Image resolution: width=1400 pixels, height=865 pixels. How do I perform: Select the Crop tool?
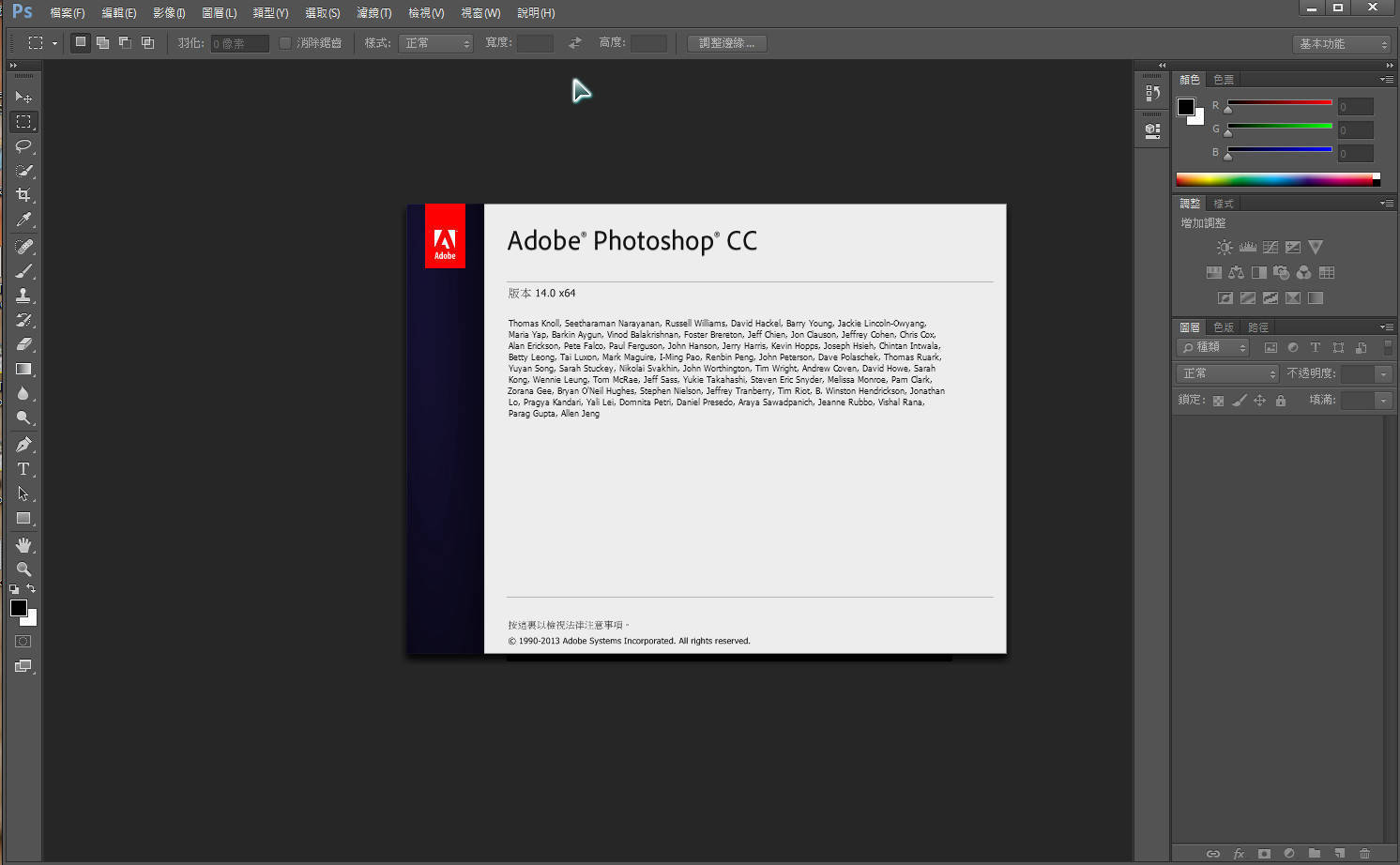pyautogui.click(x=23, y=195)
